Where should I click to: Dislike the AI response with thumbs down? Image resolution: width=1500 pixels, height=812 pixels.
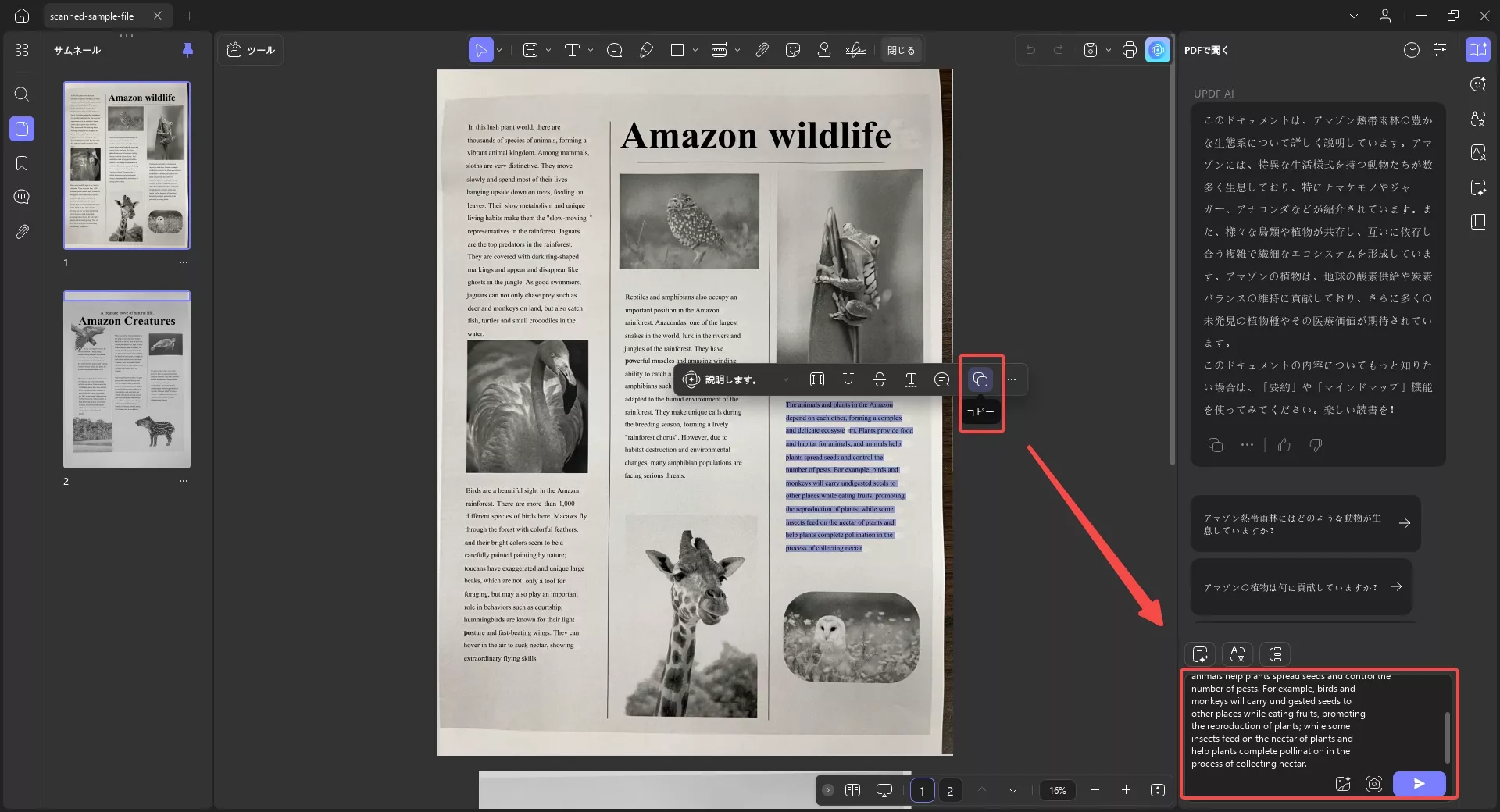click(x=1316, y=445)
